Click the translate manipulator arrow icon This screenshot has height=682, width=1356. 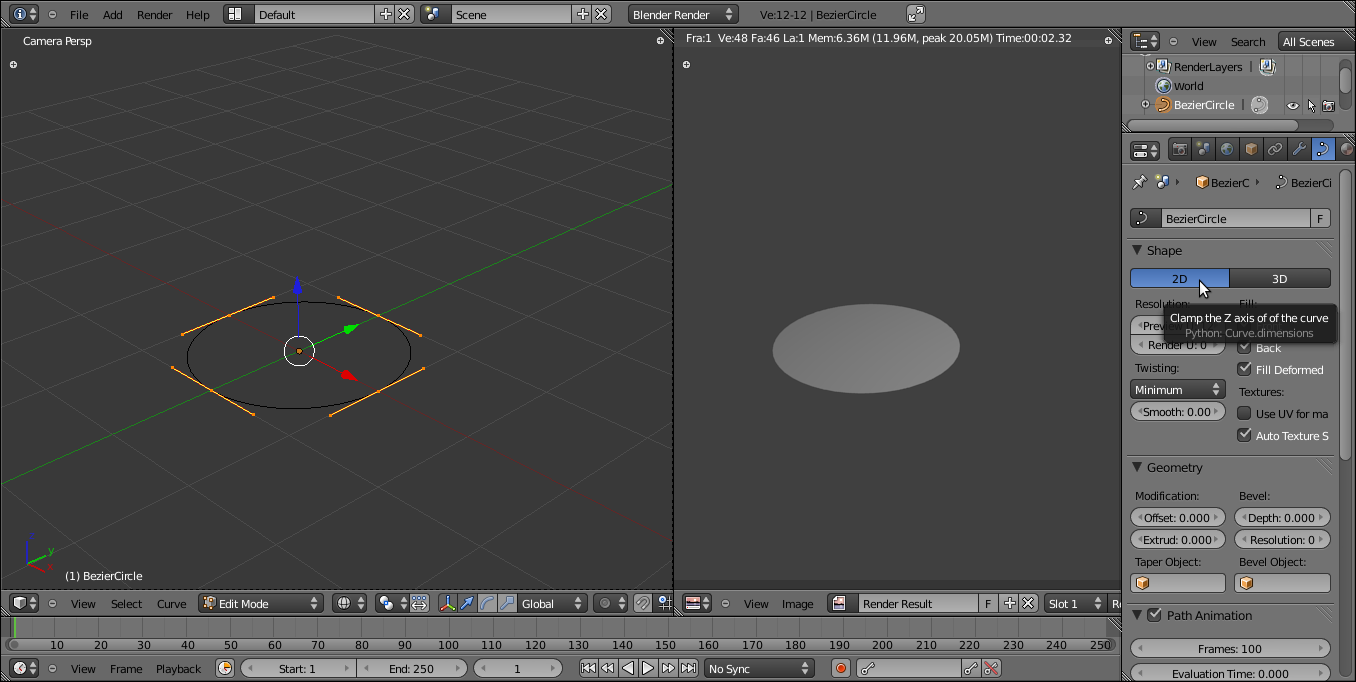[x=467, y=603]
